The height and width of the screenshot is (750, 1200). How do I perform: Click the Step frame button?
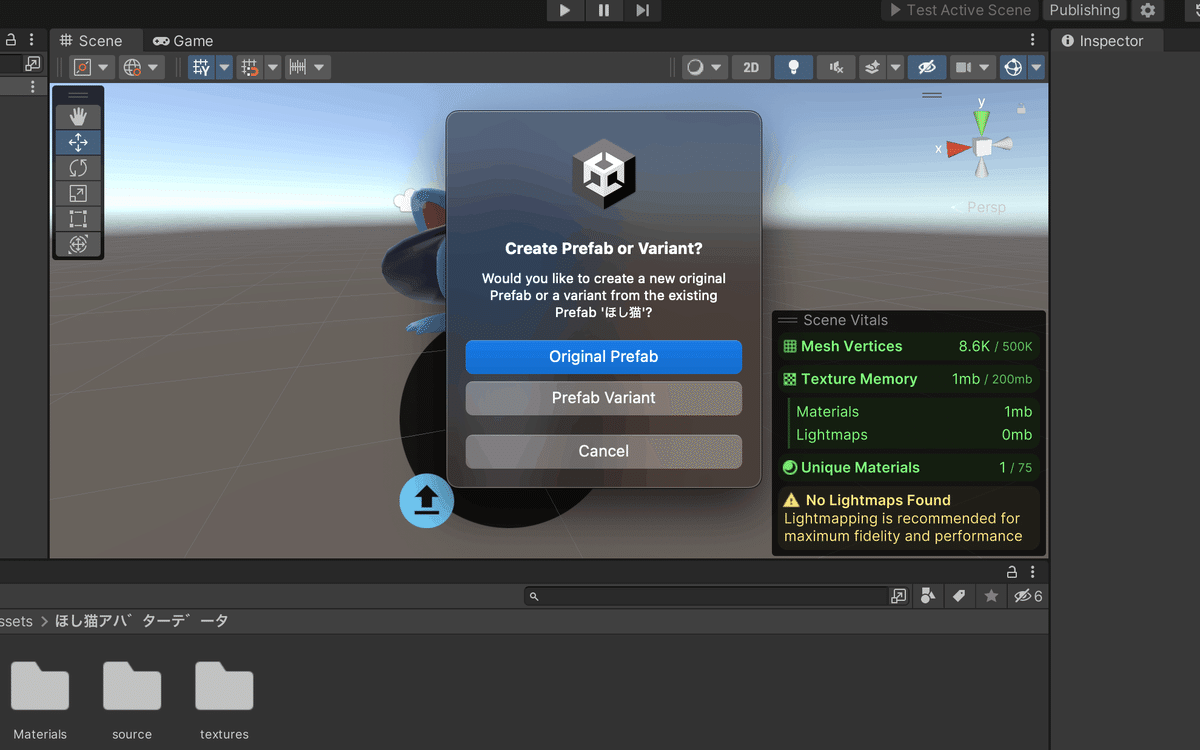642,10
